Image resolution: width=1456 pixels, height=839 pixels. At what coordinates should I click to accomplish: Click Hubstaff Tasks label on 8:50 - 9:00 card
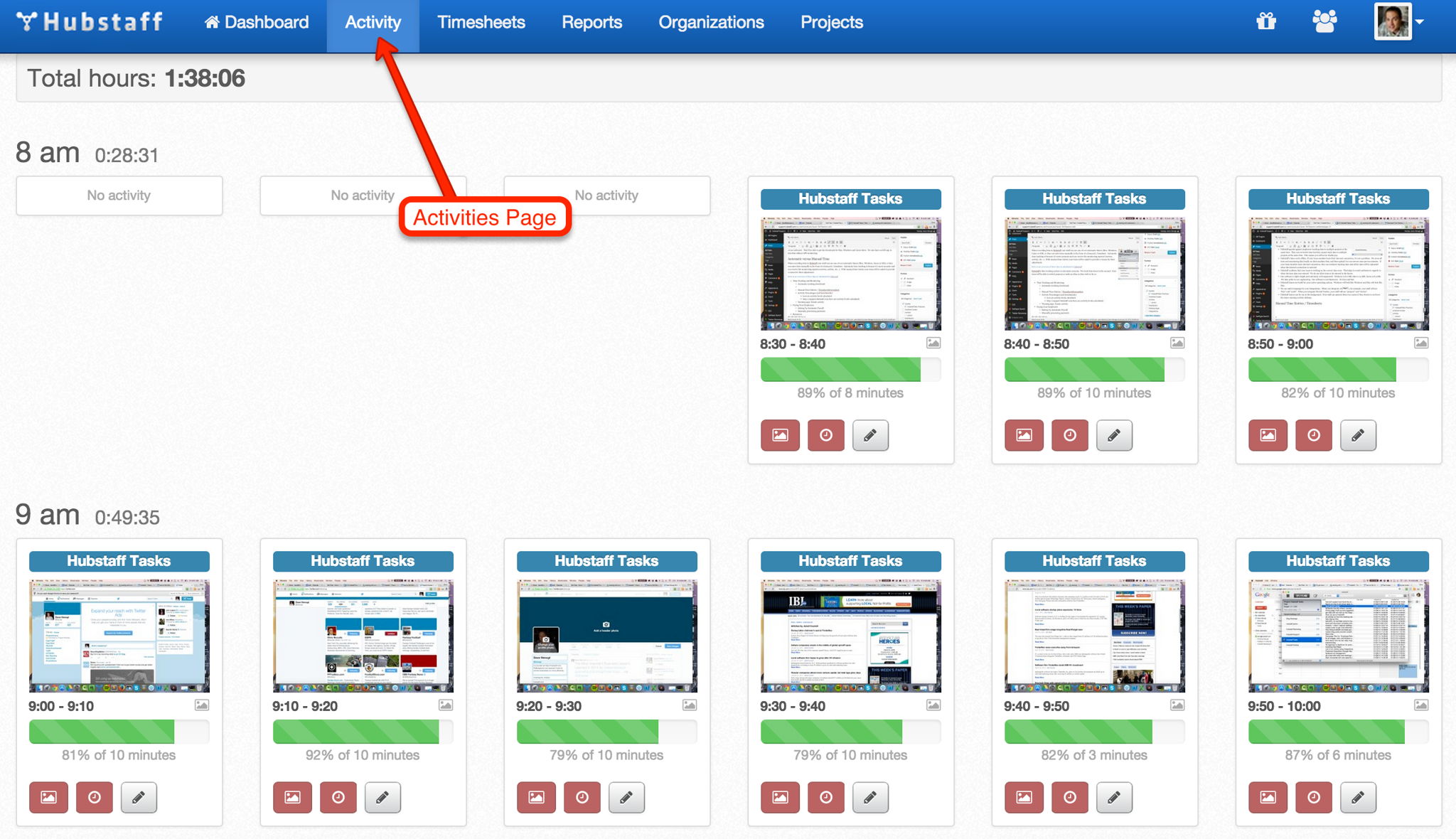click(1338, 199)
